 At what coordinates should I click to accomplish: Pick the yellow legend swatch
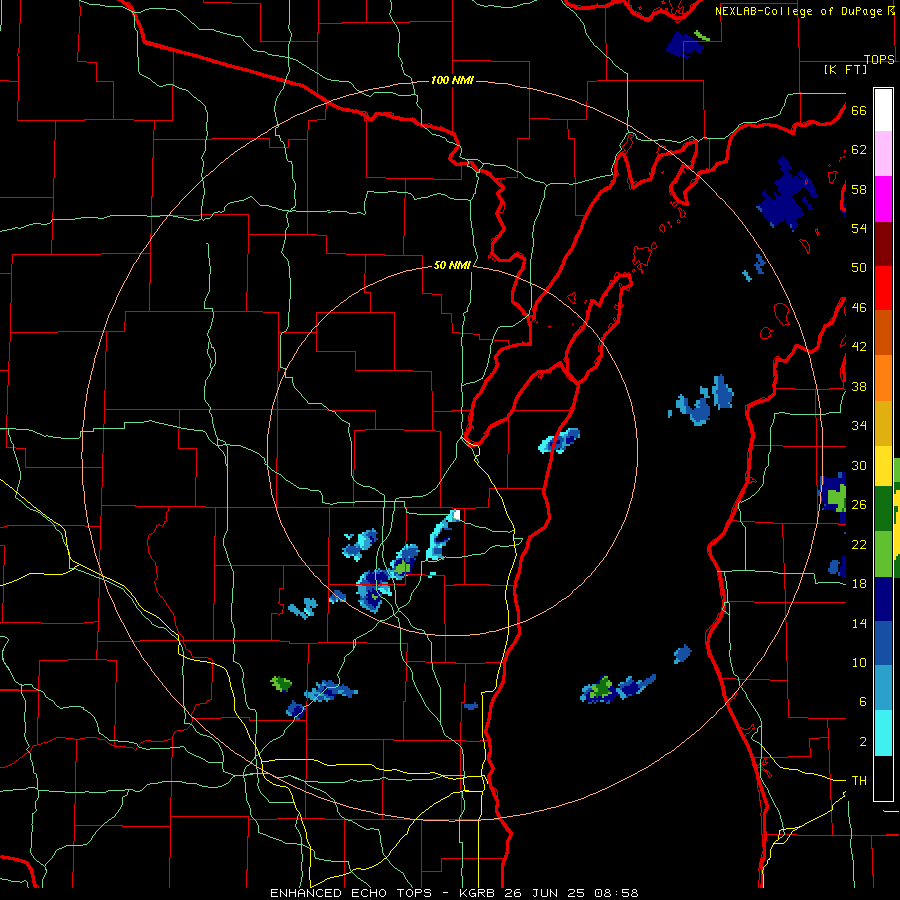click(x=883, y=465)
